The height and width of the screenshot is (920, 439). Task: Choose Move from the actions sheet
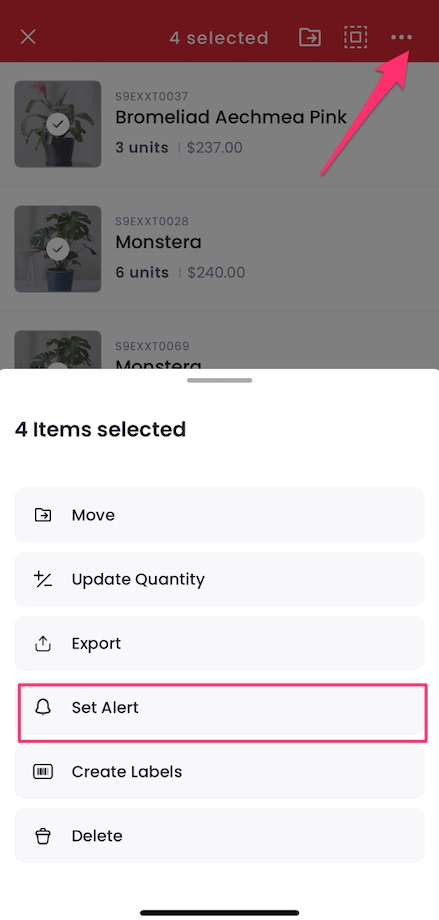click(220, 515)
